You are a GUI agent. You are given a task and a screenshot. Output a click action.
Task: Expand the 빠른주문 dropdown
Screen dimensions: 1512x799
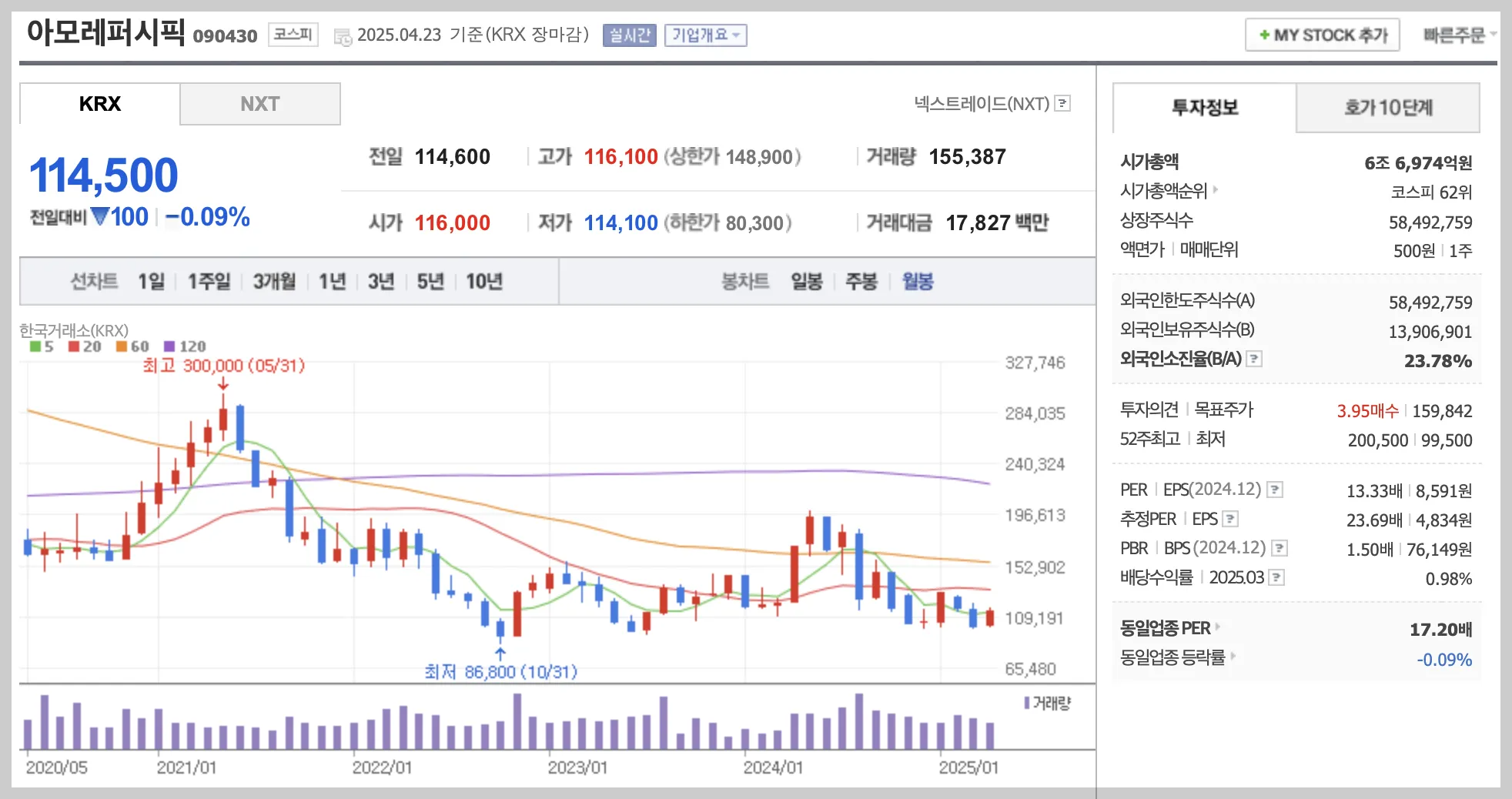pyautogui.click(x=1460, y=35)
